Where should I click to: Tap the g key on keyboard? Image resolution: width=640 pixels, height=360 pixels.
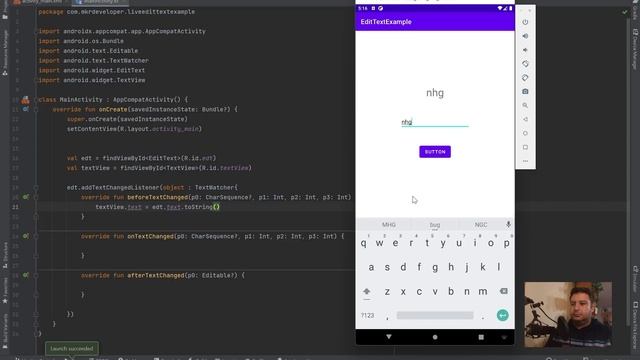pyautogui.click(x=435, y=267)
